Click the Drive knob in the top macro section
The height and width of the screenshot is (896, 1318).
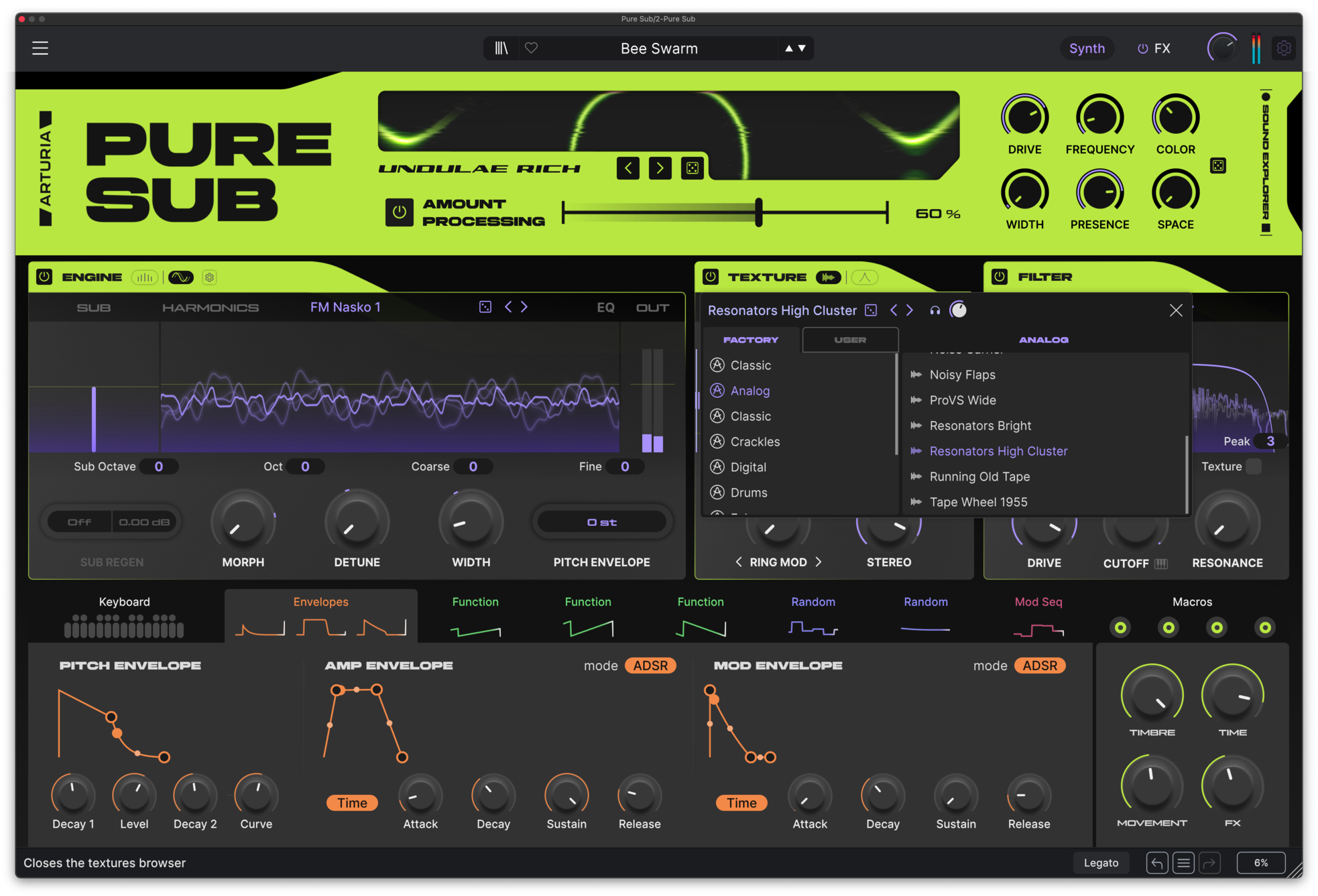(x=1024, y=117)
